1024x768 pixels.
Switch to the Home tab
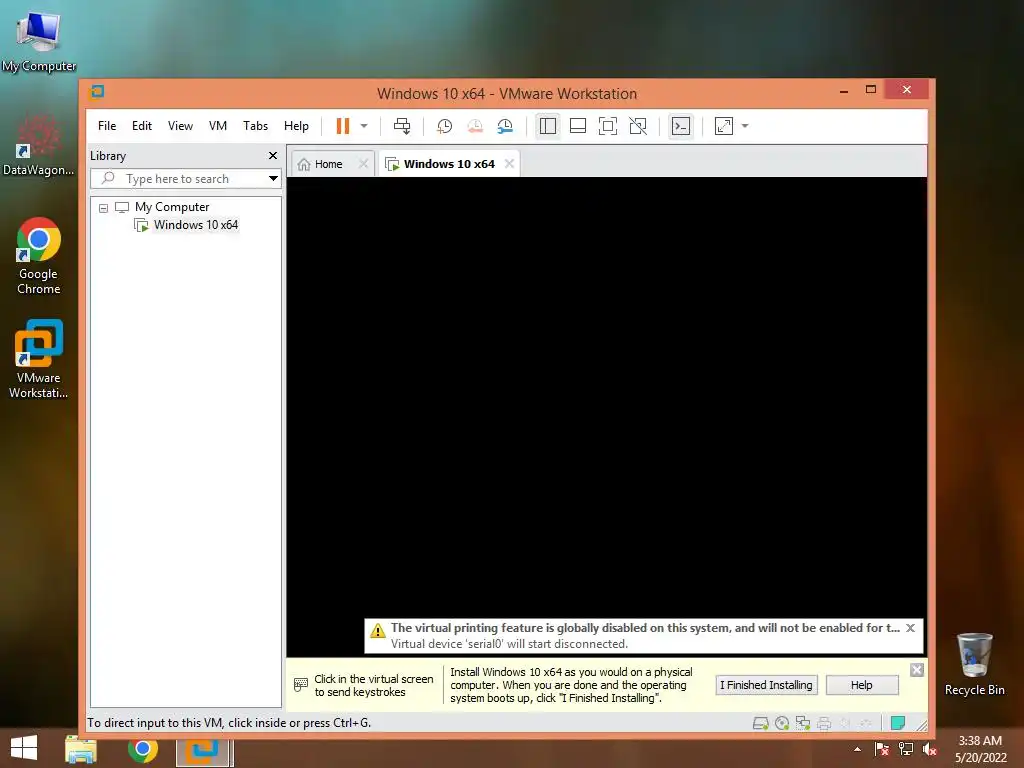pyautogui.click(x=328, y=164)
